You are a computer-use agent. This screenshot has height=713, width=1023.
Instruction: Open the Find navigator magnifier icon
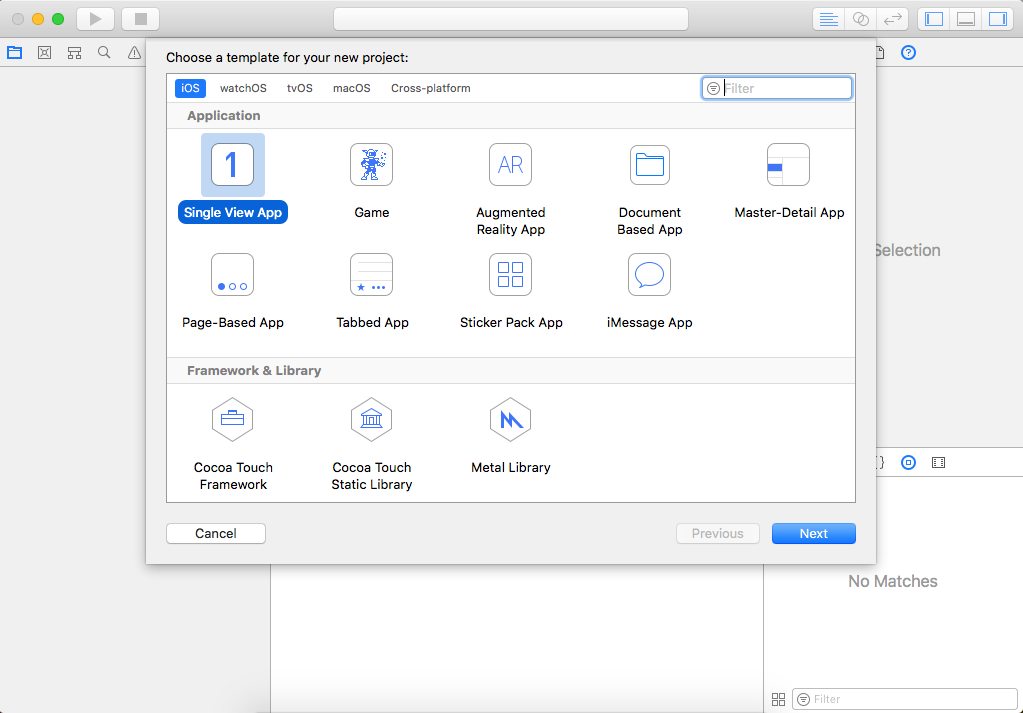tap(104, 53)
